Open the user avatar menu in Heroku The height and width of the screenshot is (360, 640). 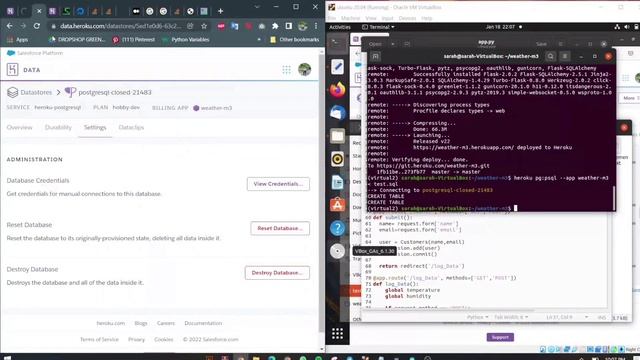(x=304, y=70)
